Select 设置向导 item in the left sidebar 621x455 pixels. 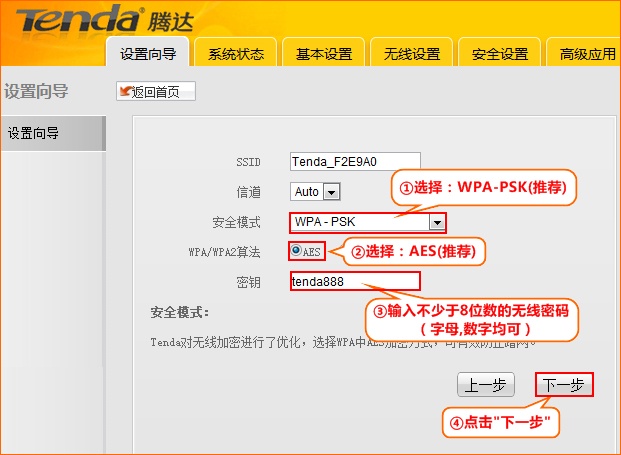tap(52, 133)
